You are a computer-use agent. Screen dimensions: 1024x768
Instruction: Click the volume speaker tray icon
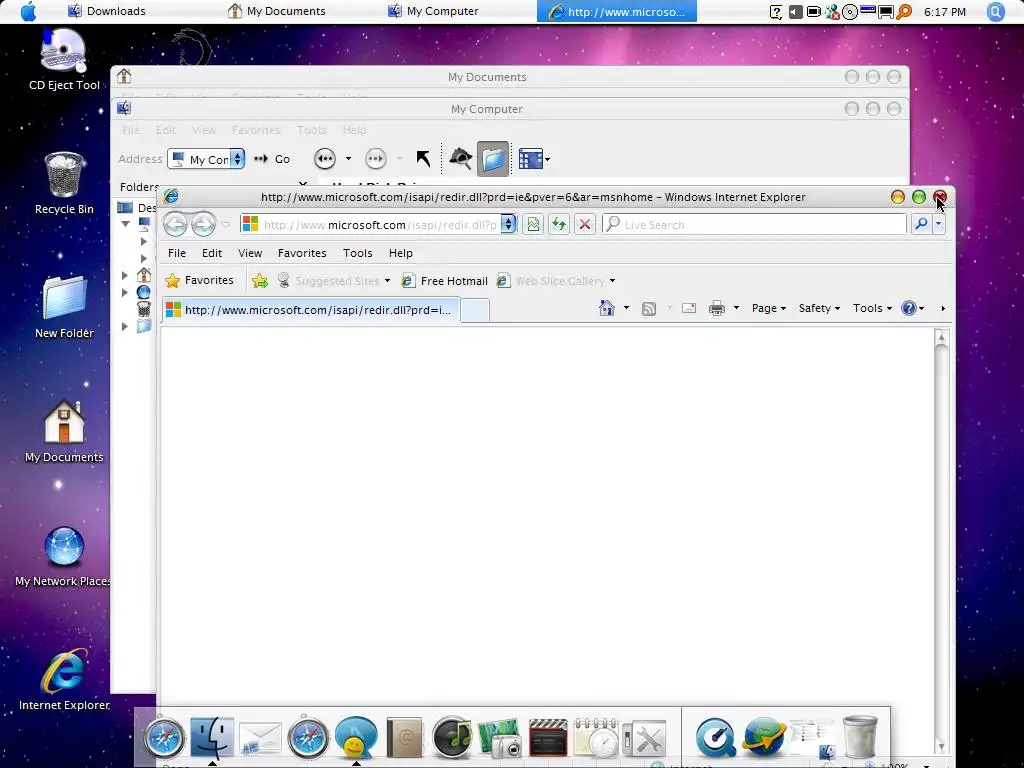795,11
